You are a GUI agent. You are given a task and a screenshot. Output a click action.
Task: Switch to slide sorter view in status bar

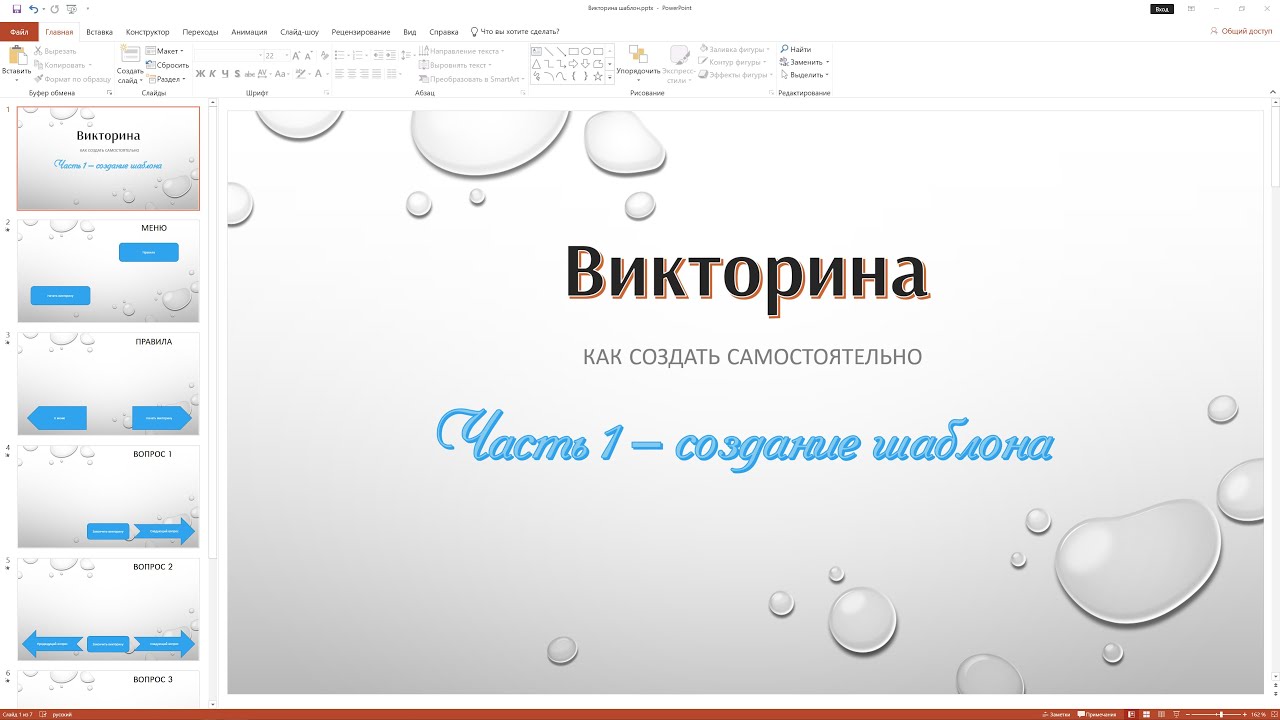(x=1148, y=714)
